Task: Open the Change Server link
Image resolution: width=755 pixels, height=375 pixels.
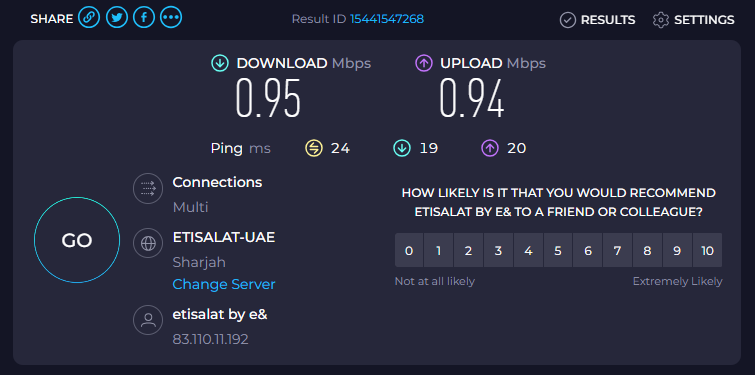Action: pos(224,284)
